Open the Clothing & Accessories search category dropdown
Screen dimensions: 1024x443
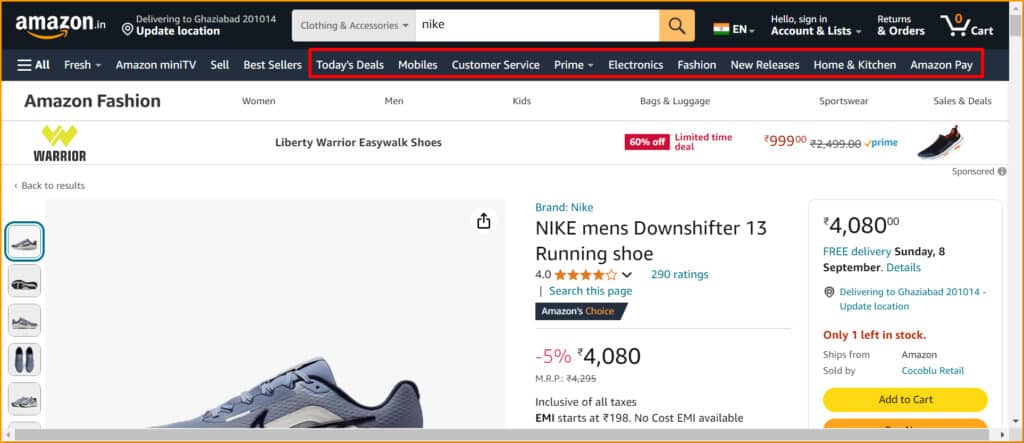click(x=354, y=25)
